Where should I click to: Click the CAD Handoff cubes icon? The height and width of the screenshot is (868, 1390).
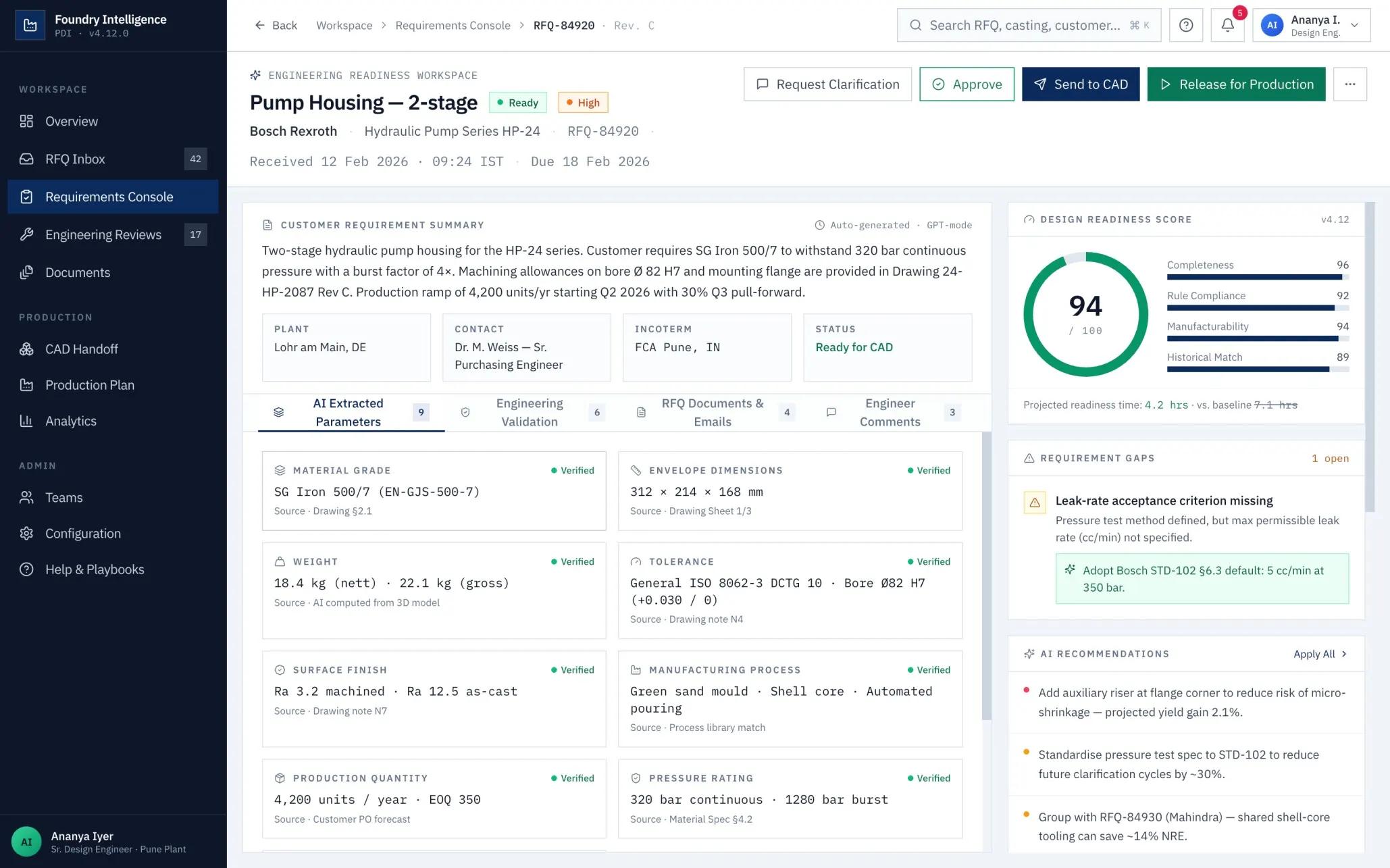pos(26,349)
